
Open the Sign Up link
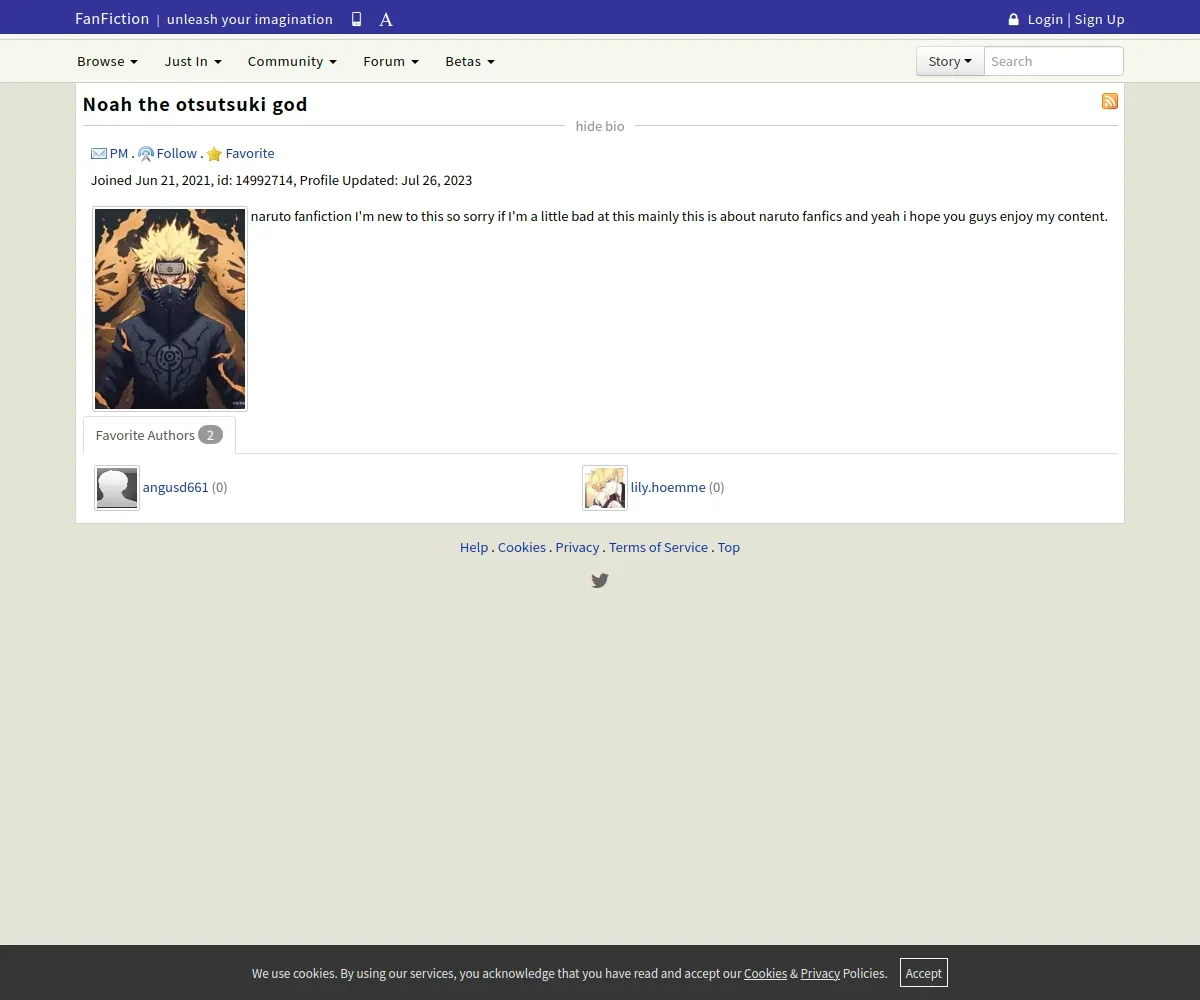pyautogui.click(x=1099, y=19)
